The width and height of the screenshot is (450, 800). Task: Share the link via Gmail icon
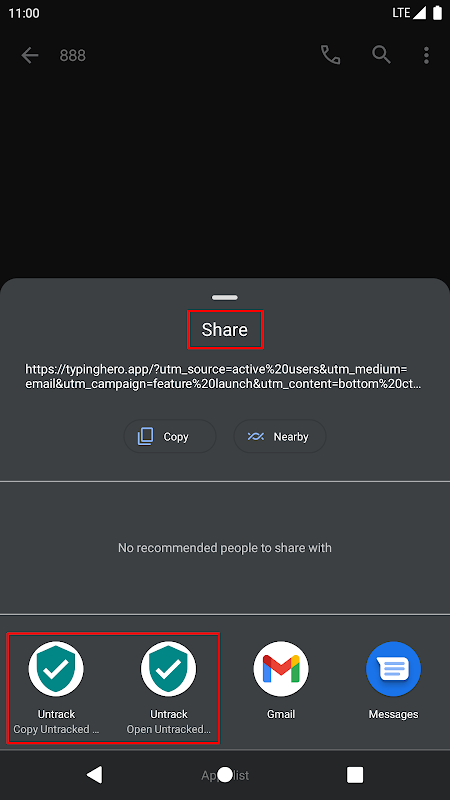281,669
